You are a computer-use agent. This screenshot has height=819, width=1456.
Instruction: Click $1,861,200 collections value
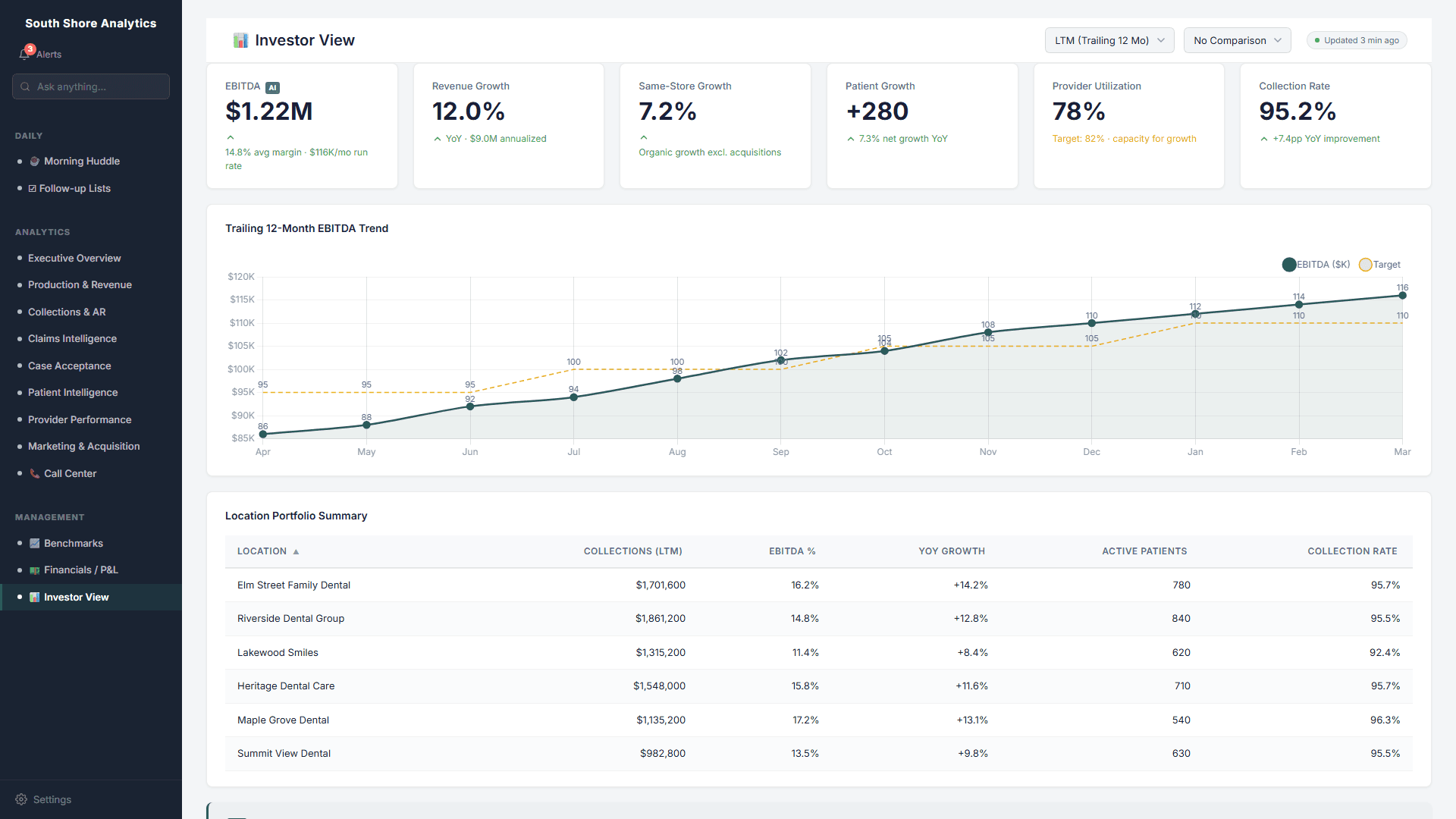[x=660, y=619]
